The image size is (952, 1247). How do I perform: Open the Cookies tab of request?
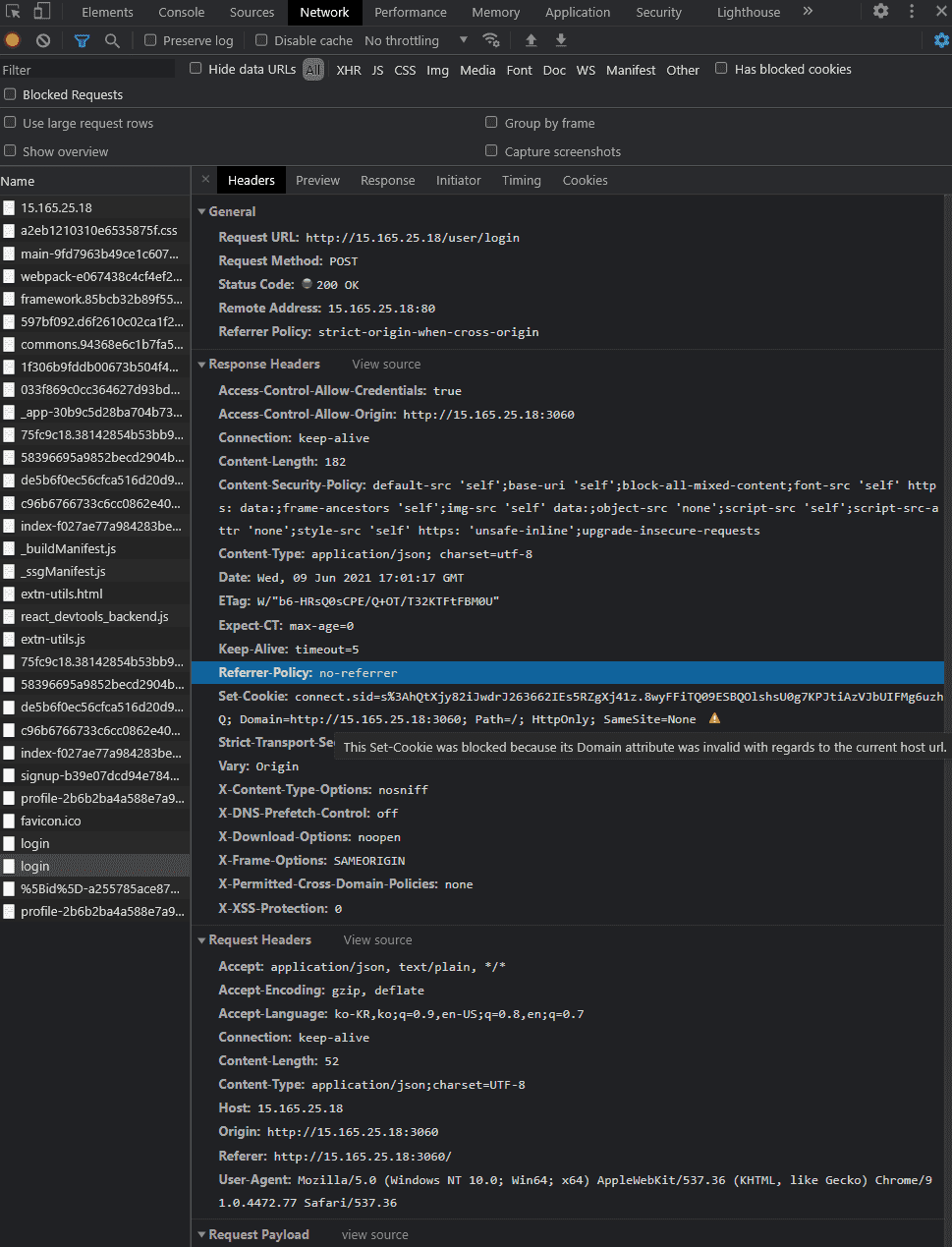(x=585, y=181)
